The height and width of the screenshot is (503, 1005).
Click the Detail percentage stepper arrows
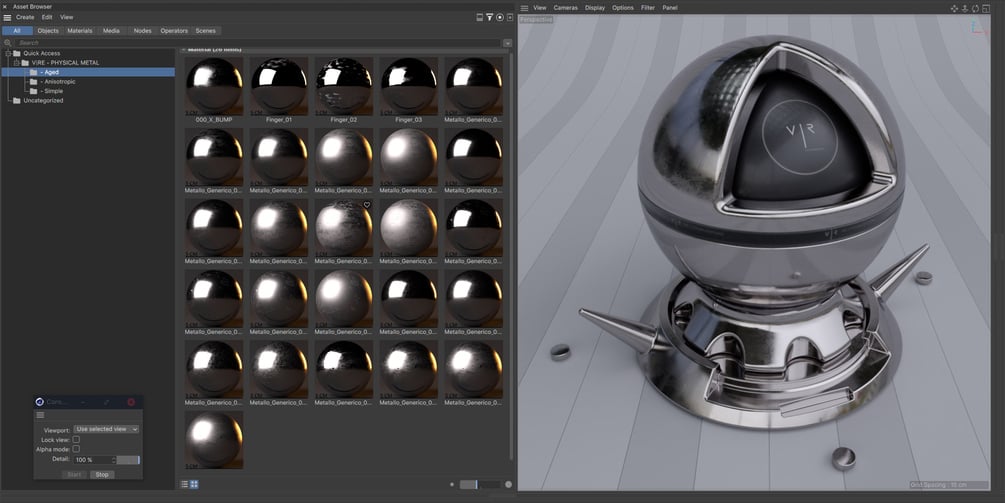point(113,460)
